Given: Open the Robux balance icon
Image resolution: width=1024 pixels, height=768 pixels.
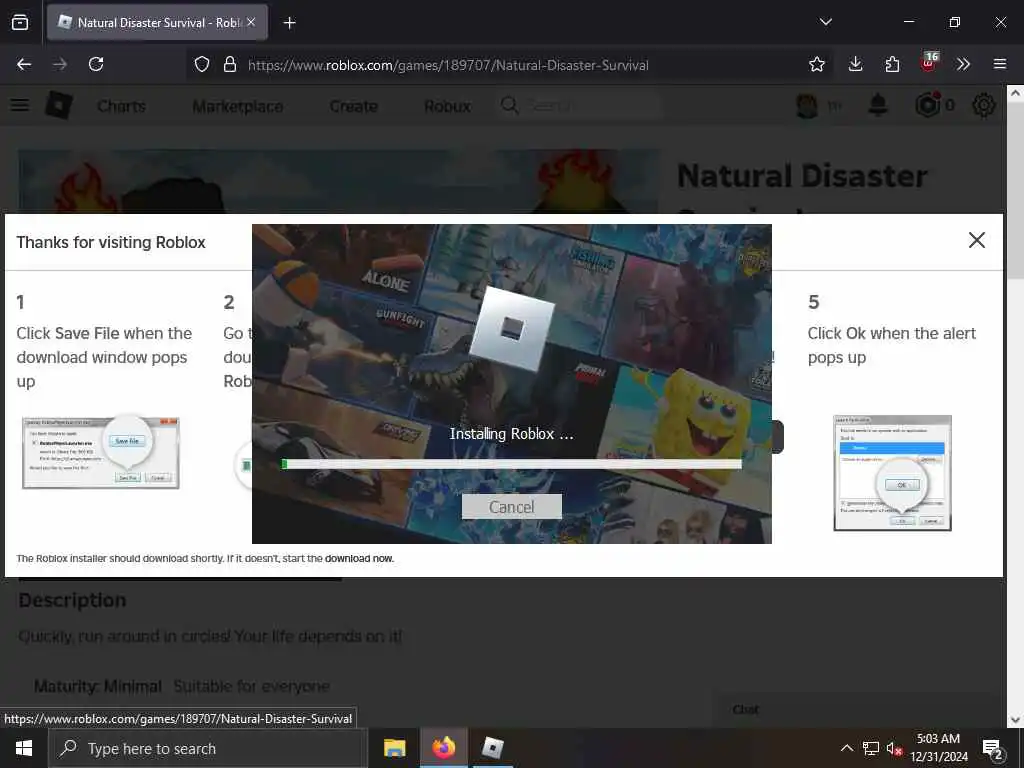Looking at the screenshot, I should (928, 105).
